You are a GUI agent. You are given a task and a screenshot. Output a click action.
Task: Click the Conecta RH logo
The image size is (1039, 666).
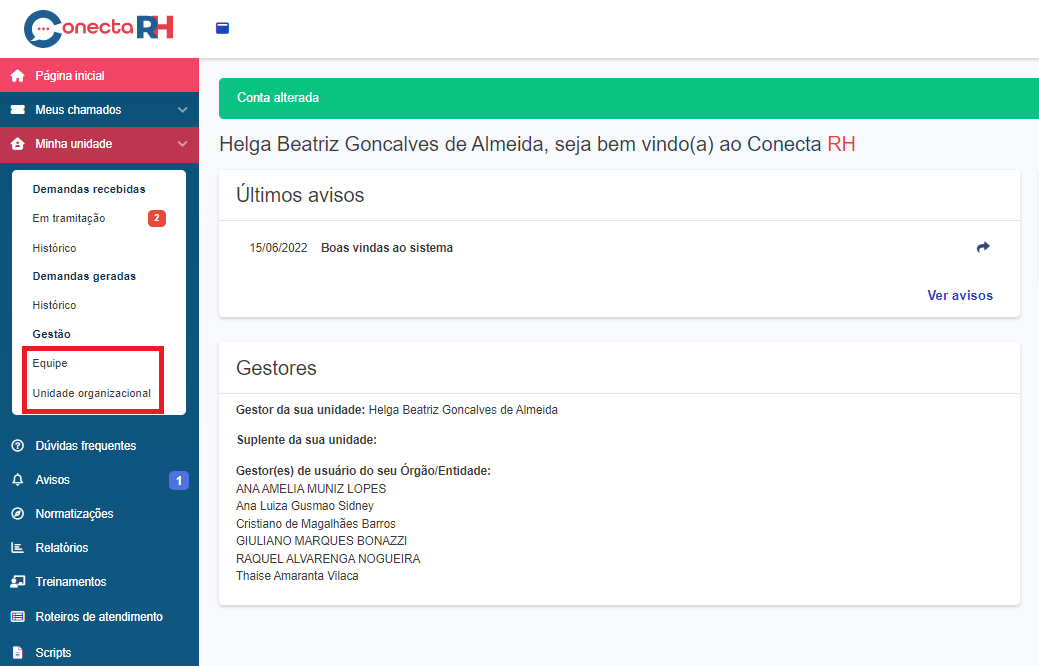(98, 27)
